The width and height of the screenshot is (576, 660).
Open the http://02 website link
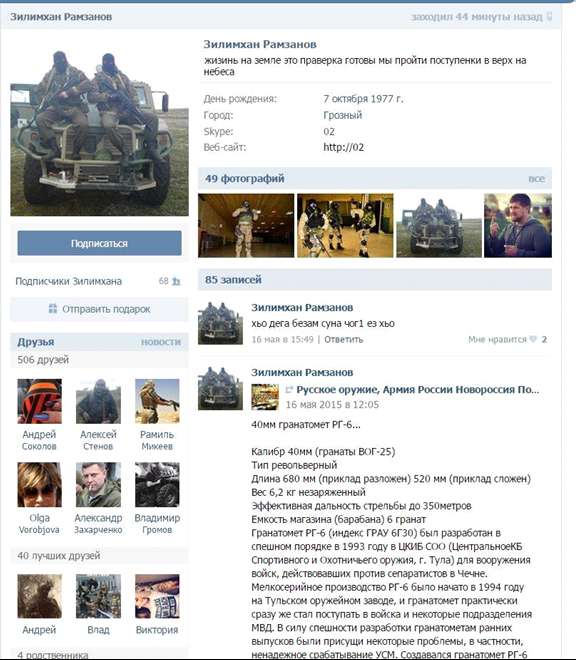(344, 147)
